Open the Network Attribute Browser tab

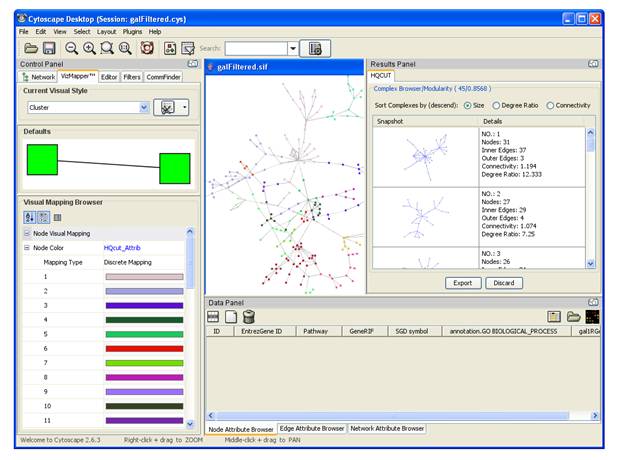pyautogui.click(x=387, y=428)
